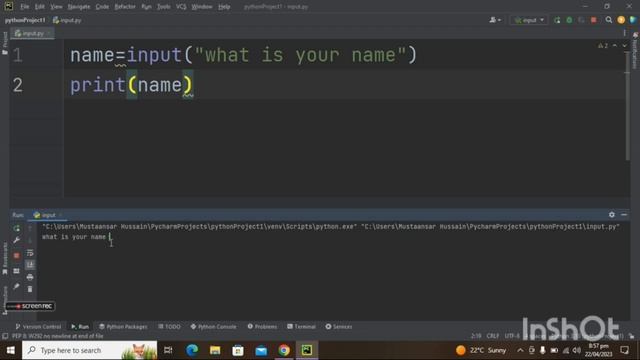
Task: Toggle Notifications side panel
Action: point(635,51)
